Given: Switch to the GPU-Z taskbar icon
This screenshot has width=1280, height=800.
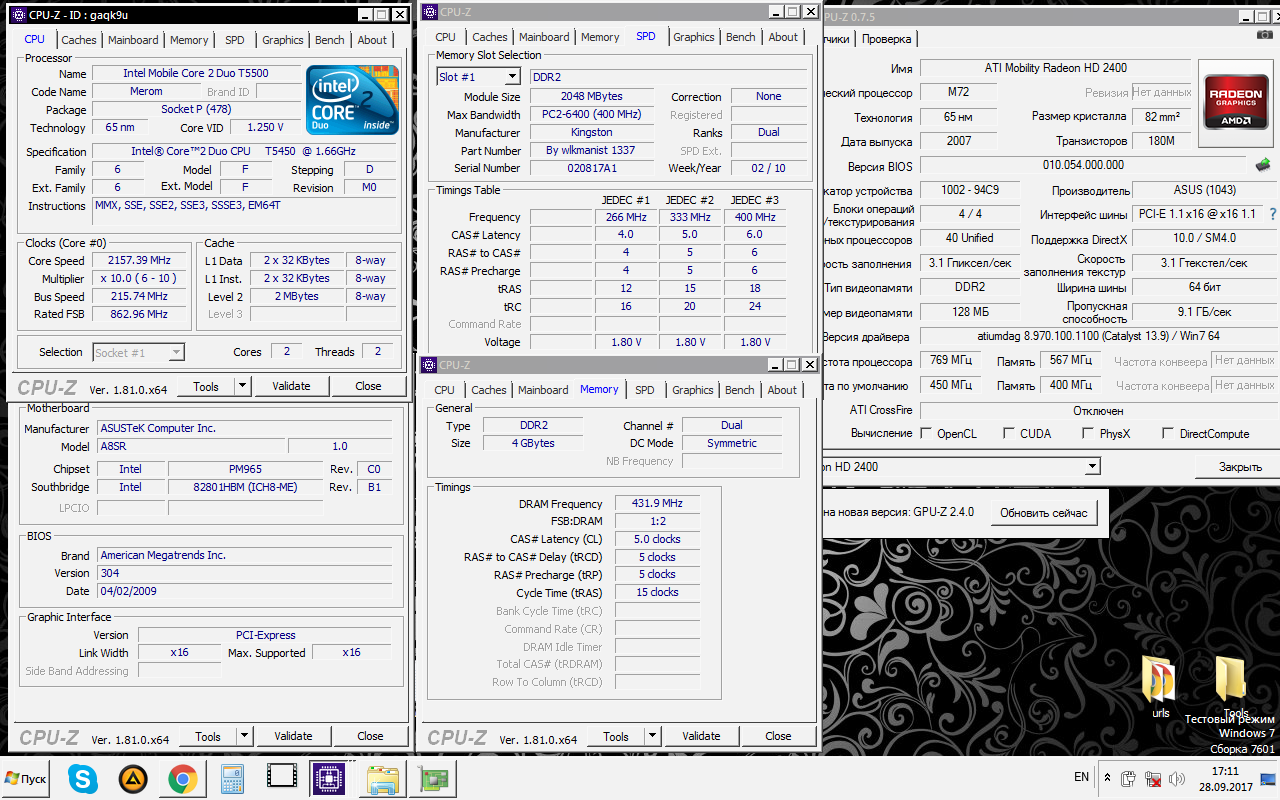Looking at the screenshot, I should tap(433, 778).
